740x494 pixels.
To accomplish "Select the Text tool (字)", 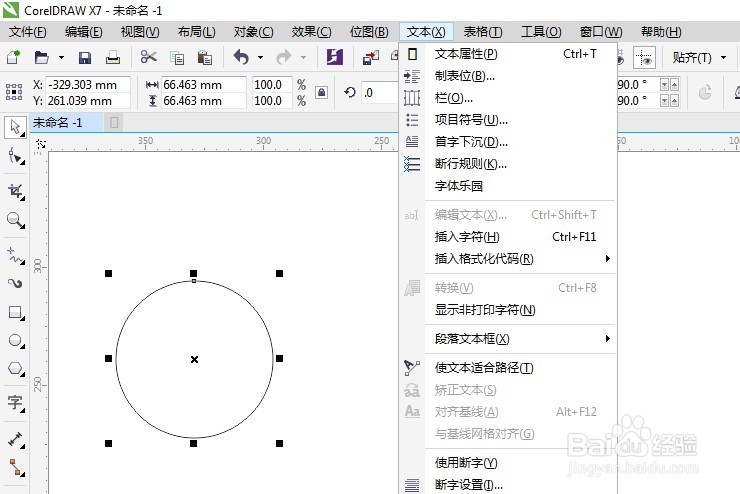I will (15, 402).
